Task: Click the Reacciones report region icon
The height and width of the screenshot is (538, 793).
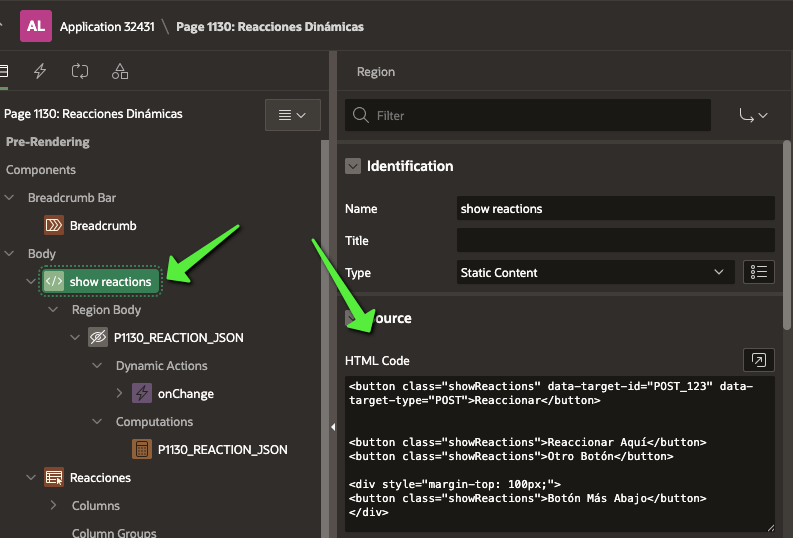Action: coord(54,478)
